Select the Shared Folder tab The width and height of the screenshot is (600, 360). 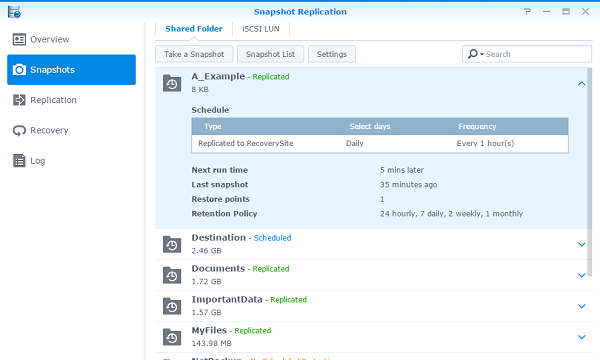tap(194, 29)
